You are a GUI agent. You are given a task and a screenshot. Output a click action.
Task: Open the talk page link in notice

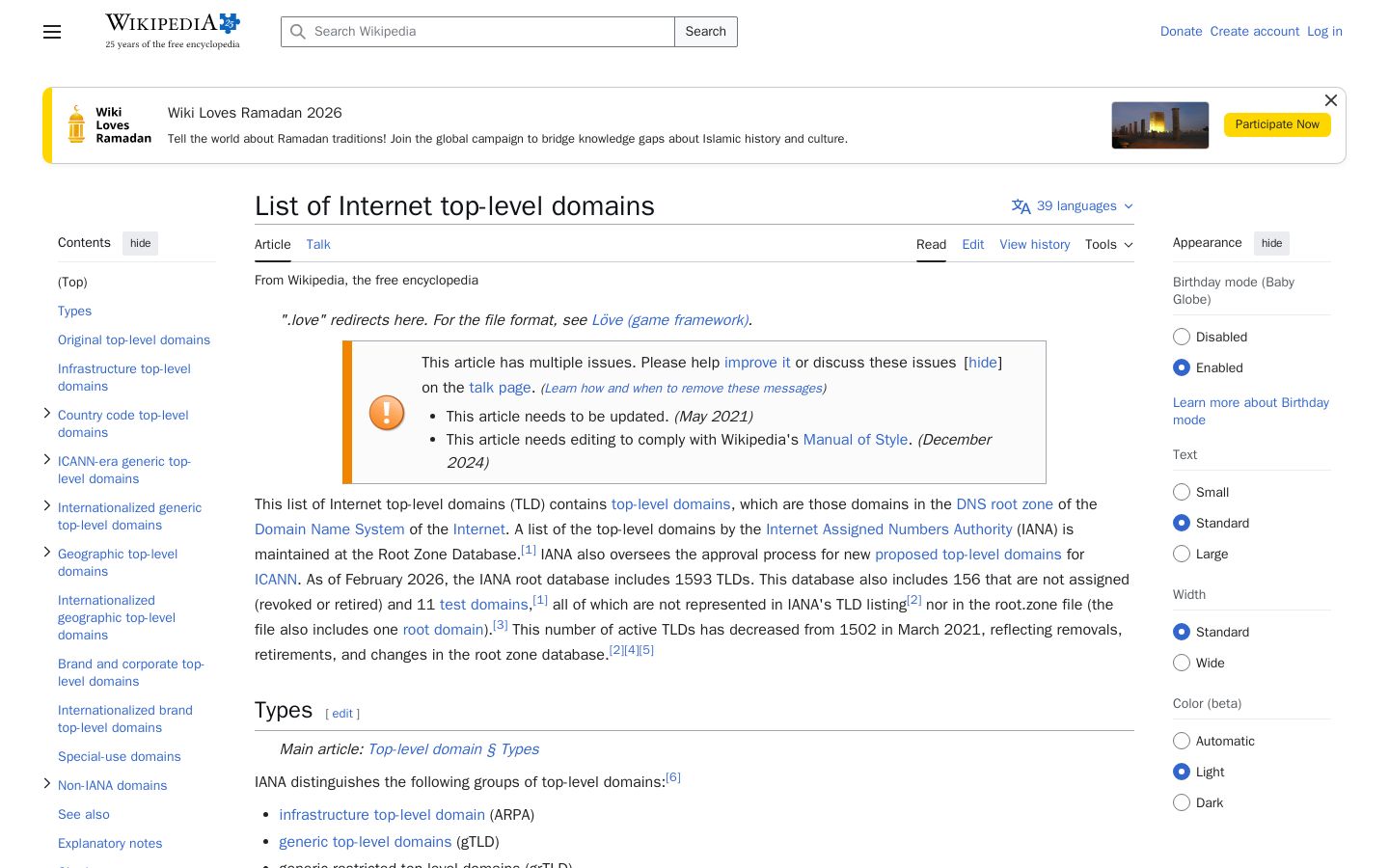pos(500,388)
